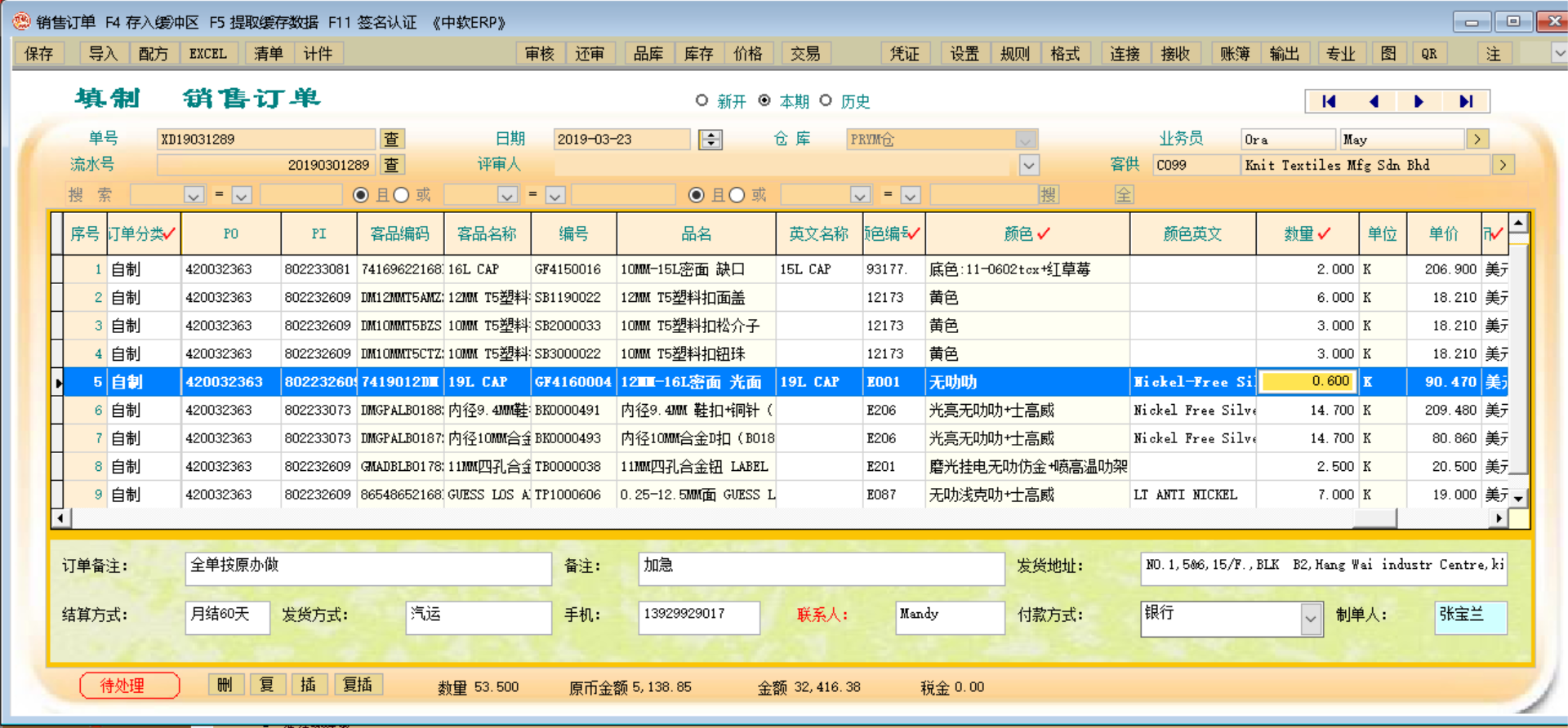Click the 查 button next to 流水号
This screenshot has height=728, width=1568.
pyautogui.click(x=392, y=165)
